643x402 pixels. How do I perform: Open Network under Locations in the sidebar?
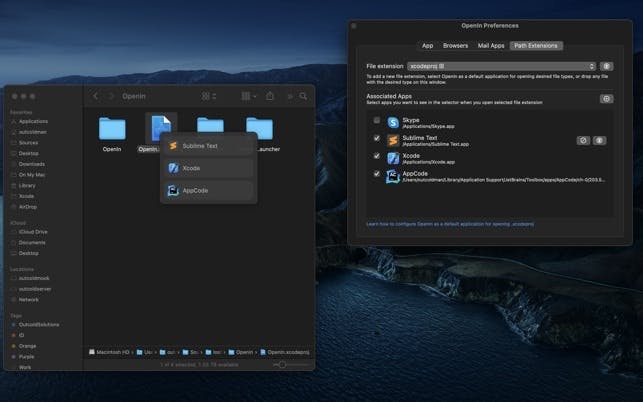point(29,299)
